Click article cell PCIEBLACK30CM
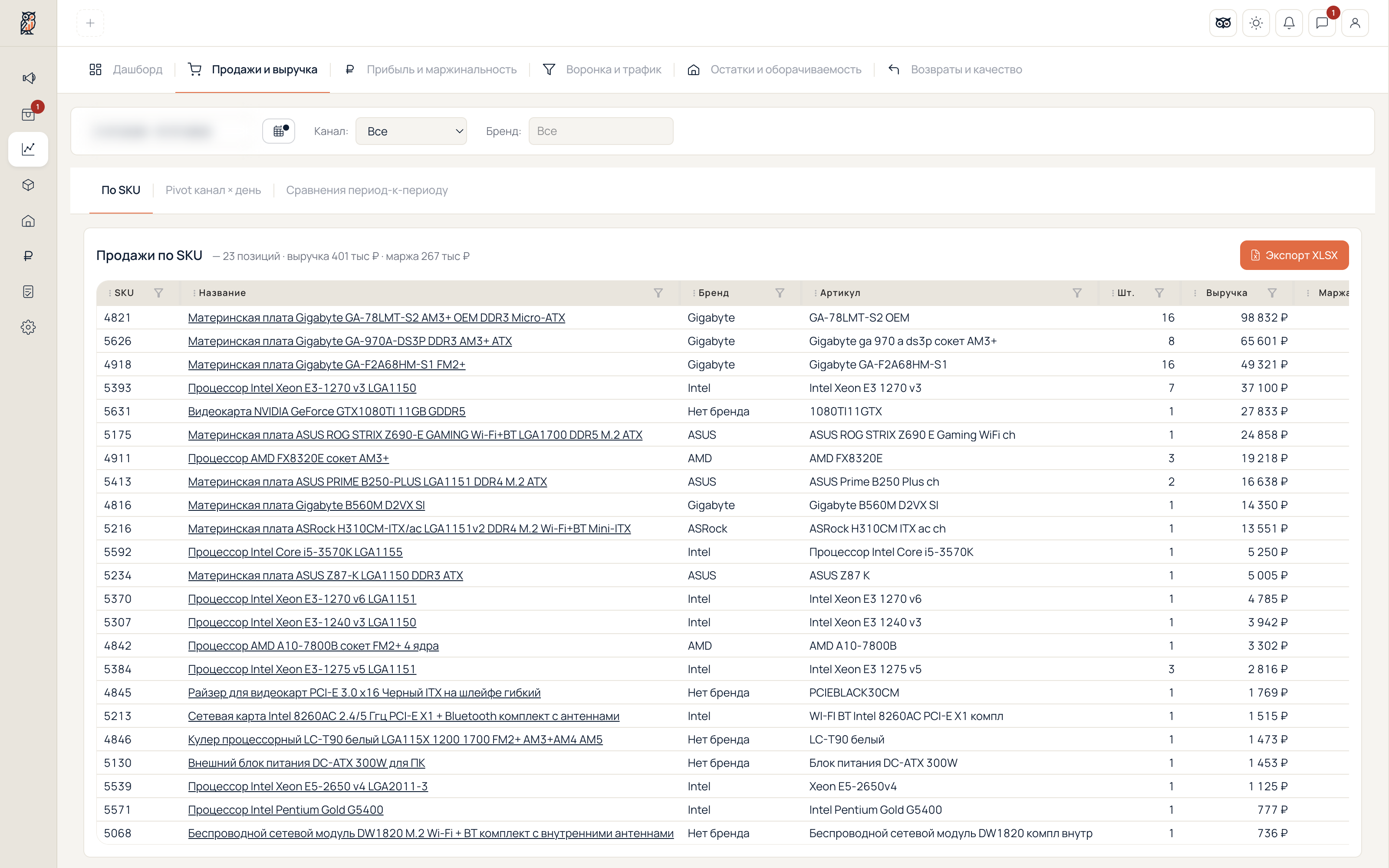Image resolution: width=1389 pixels, height=868 pixels. pos(854,692)
